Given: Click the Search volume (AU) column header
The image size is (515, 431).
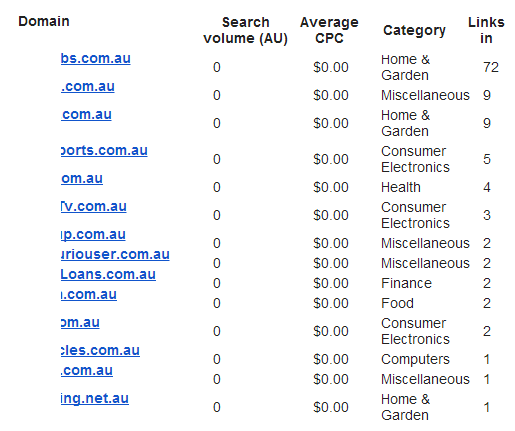Looking at the screenshot, I should (x=246, y=30).
